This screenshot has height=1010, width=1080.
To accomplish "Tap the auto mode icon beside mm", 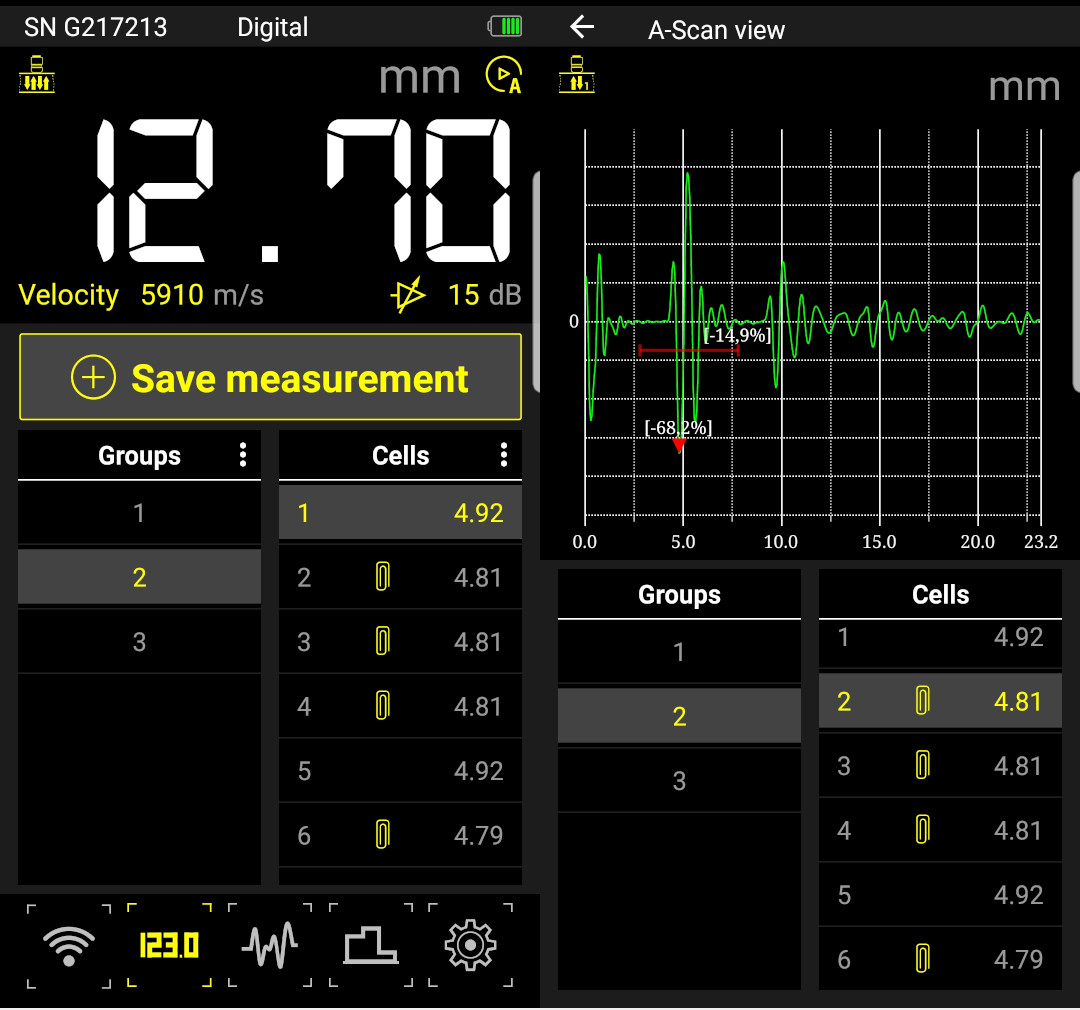I will click(x=503, y=76).
